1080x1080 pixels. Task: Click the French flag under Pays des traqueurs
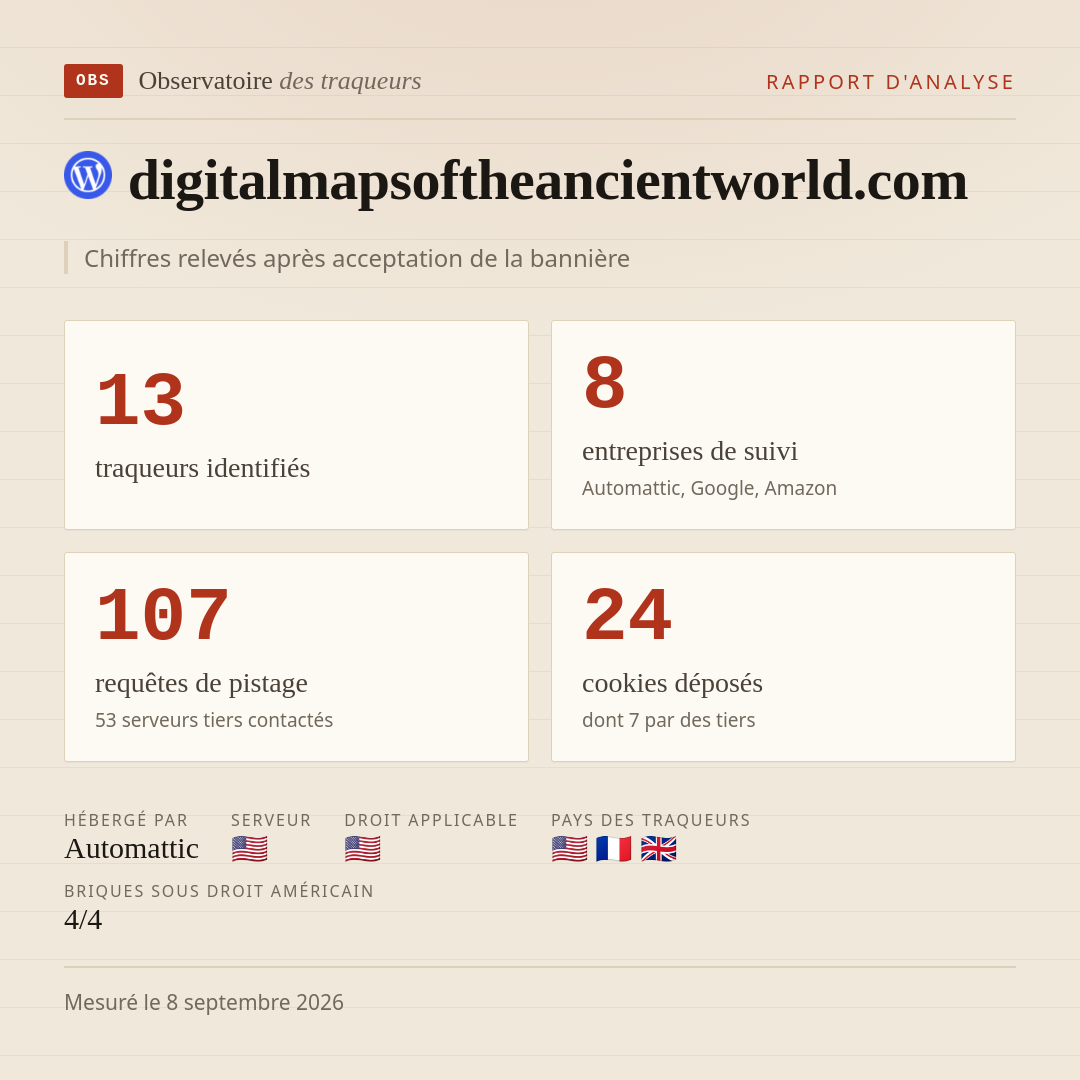(x=614, y=849)
